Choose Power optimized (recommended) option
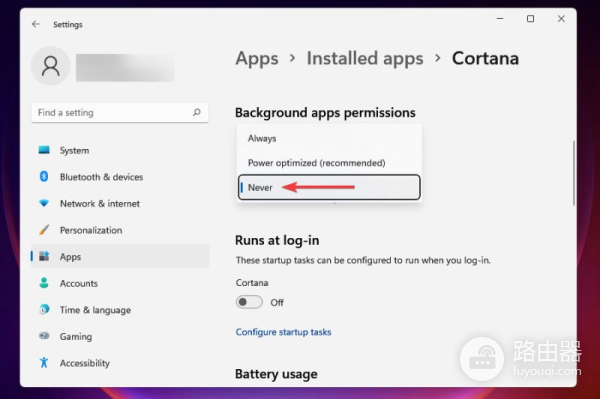This screenshot has height=399, width=600. (329, 163)
